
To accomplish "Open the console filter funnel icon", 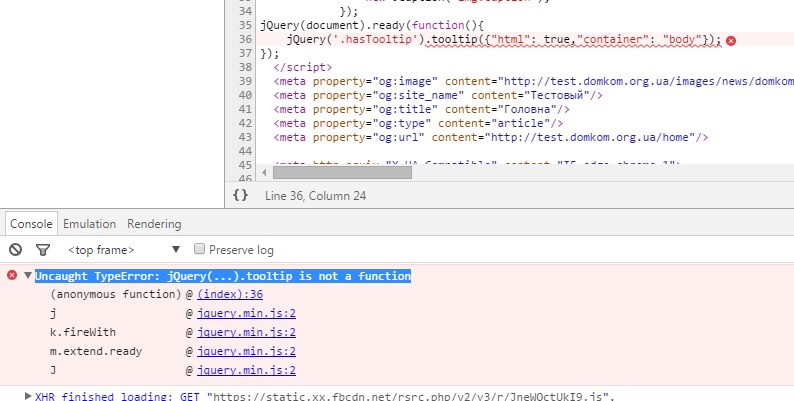I will pos(42,249).
